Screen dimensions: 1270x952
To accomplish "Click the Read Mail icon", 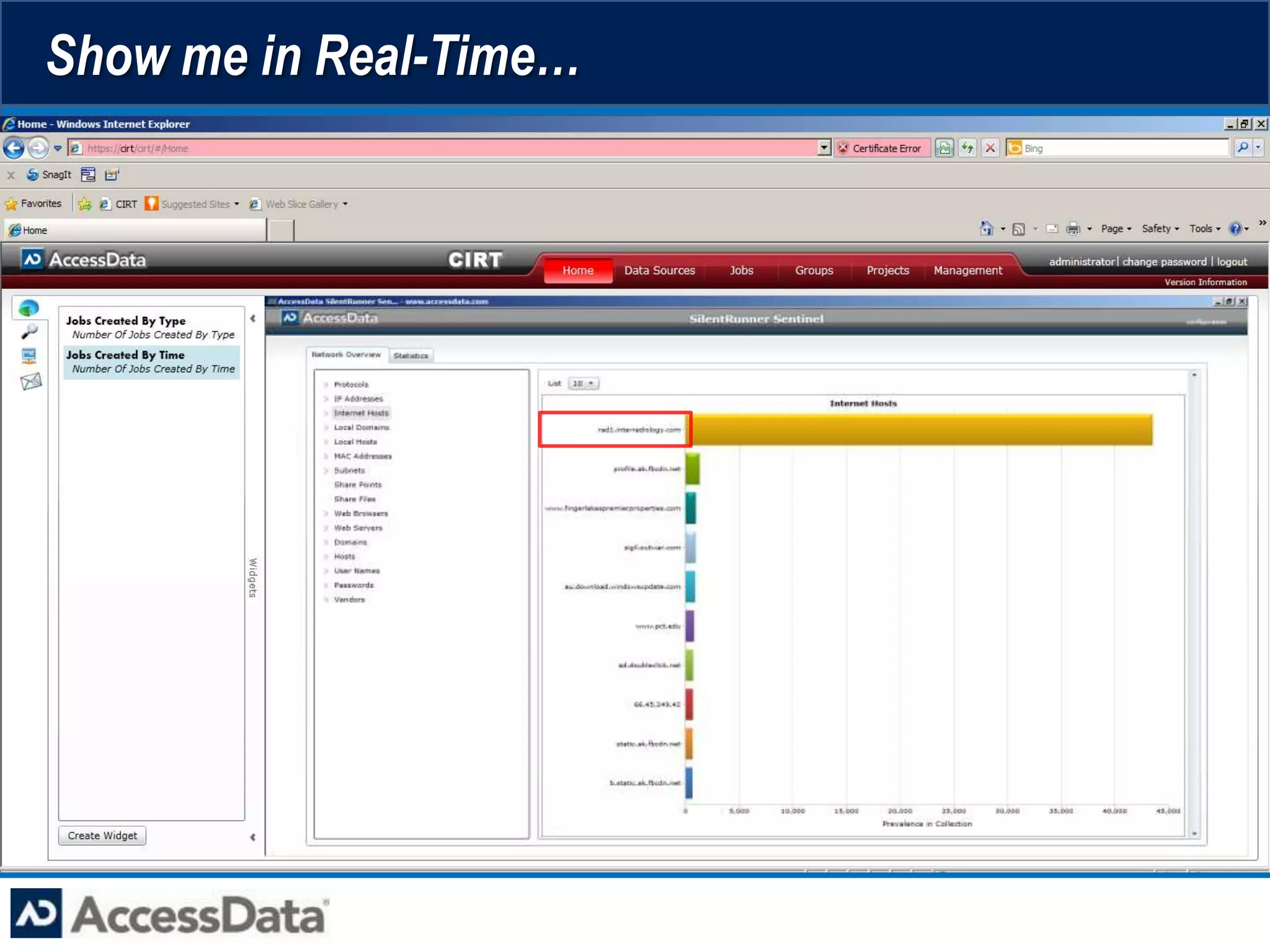I will coord(1052,229).
